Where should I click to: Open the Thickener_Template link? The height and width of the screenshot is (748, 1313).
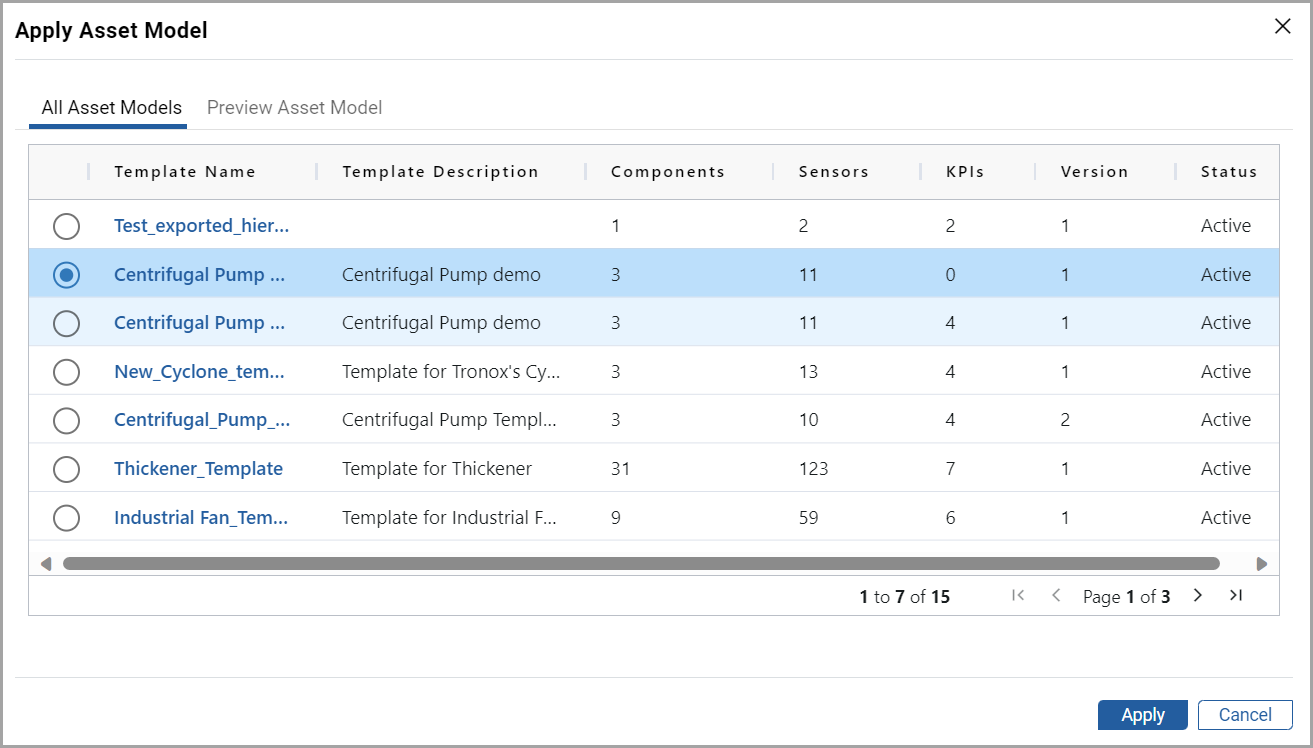point(198,469)
